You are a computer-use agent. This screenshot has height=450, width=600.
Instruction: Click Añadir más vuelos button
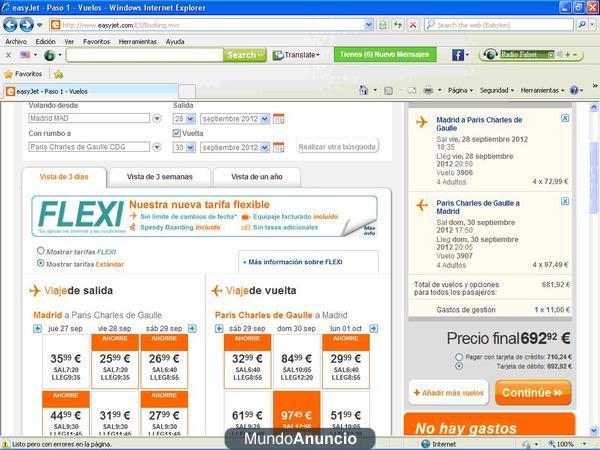pyautogui.click(x=449, y=393)
